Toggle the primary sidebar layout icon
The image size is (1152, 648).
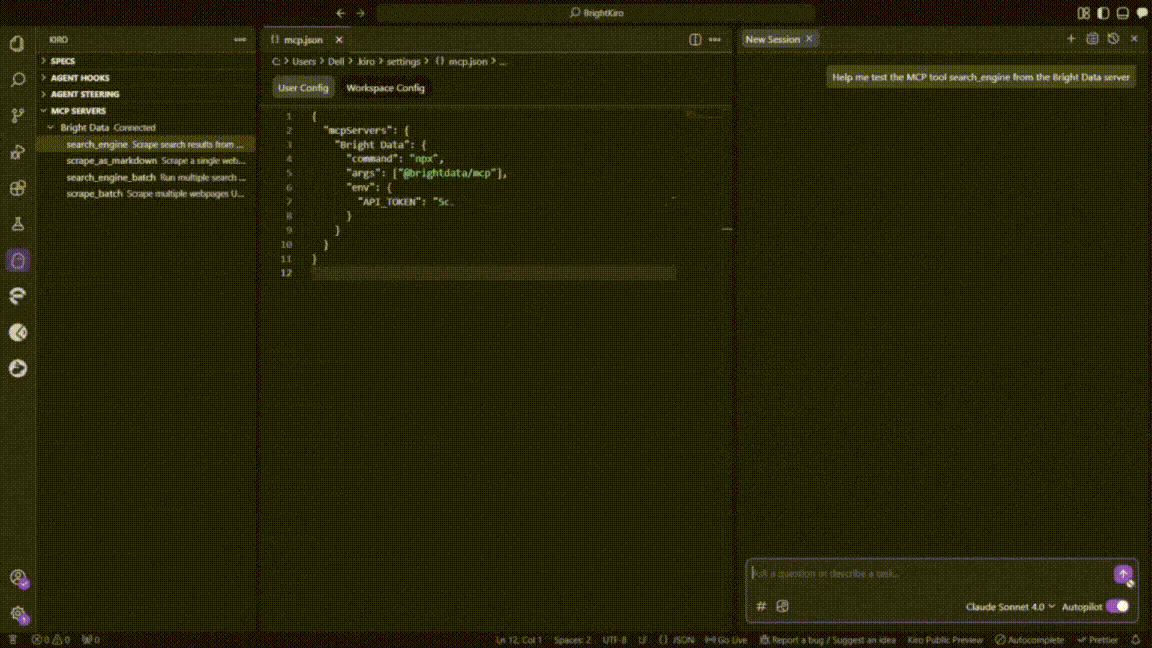1103,13
